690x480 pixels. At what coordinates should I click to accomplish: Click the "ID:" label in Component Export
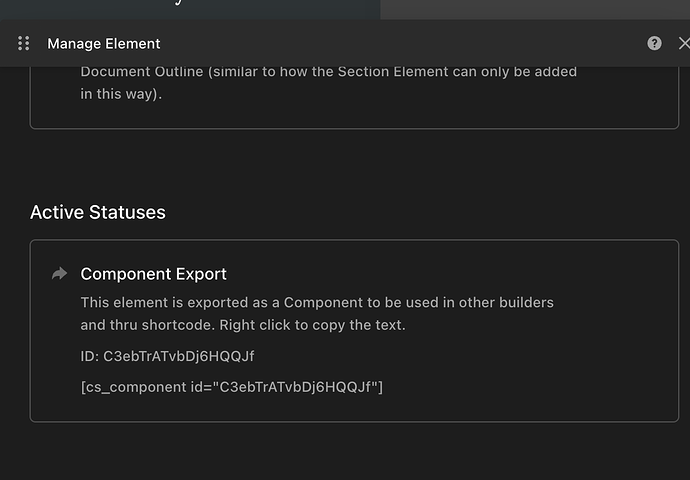[x=90, y=355]
